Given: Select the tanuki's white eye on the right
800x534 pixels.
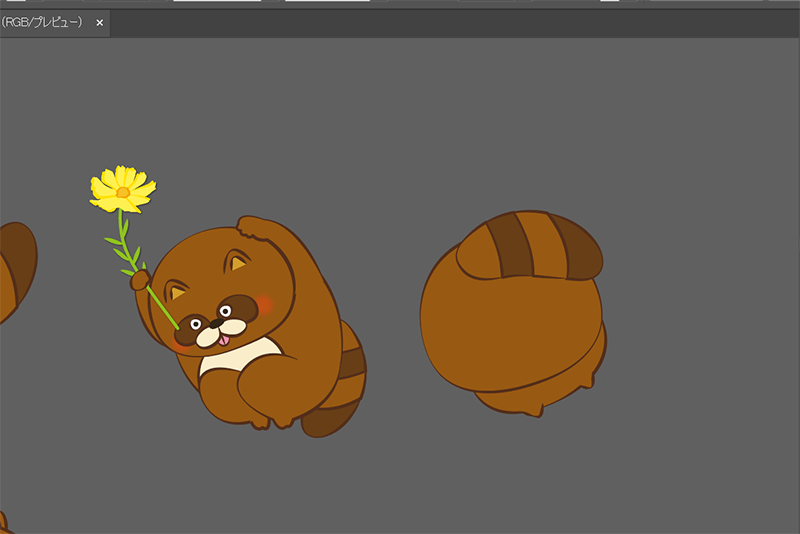Looking at the screenshot, I should [x=228, y=311].
